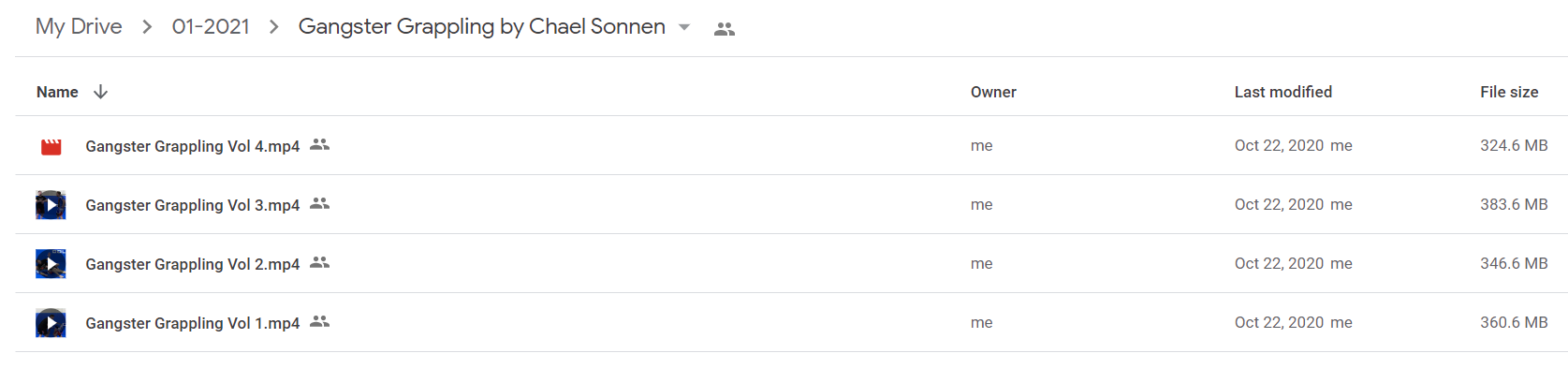
Task: Click the Vol 2 video thumbnail icon
Action: [51, 264]
